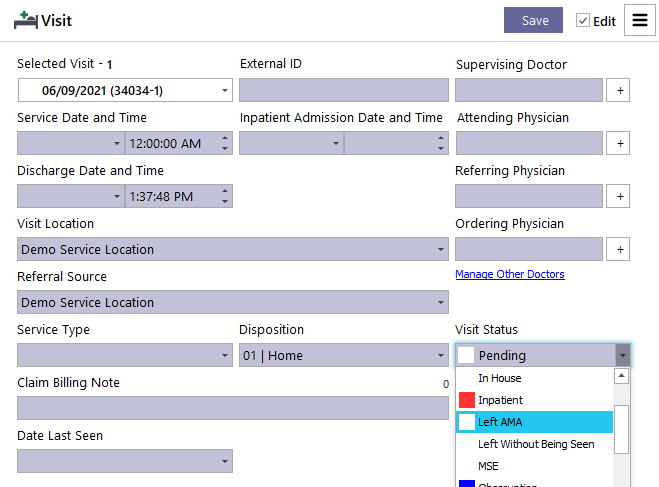Click the Referring Physician field
This screenshot has height=487, width=659.
coord(529,196)
